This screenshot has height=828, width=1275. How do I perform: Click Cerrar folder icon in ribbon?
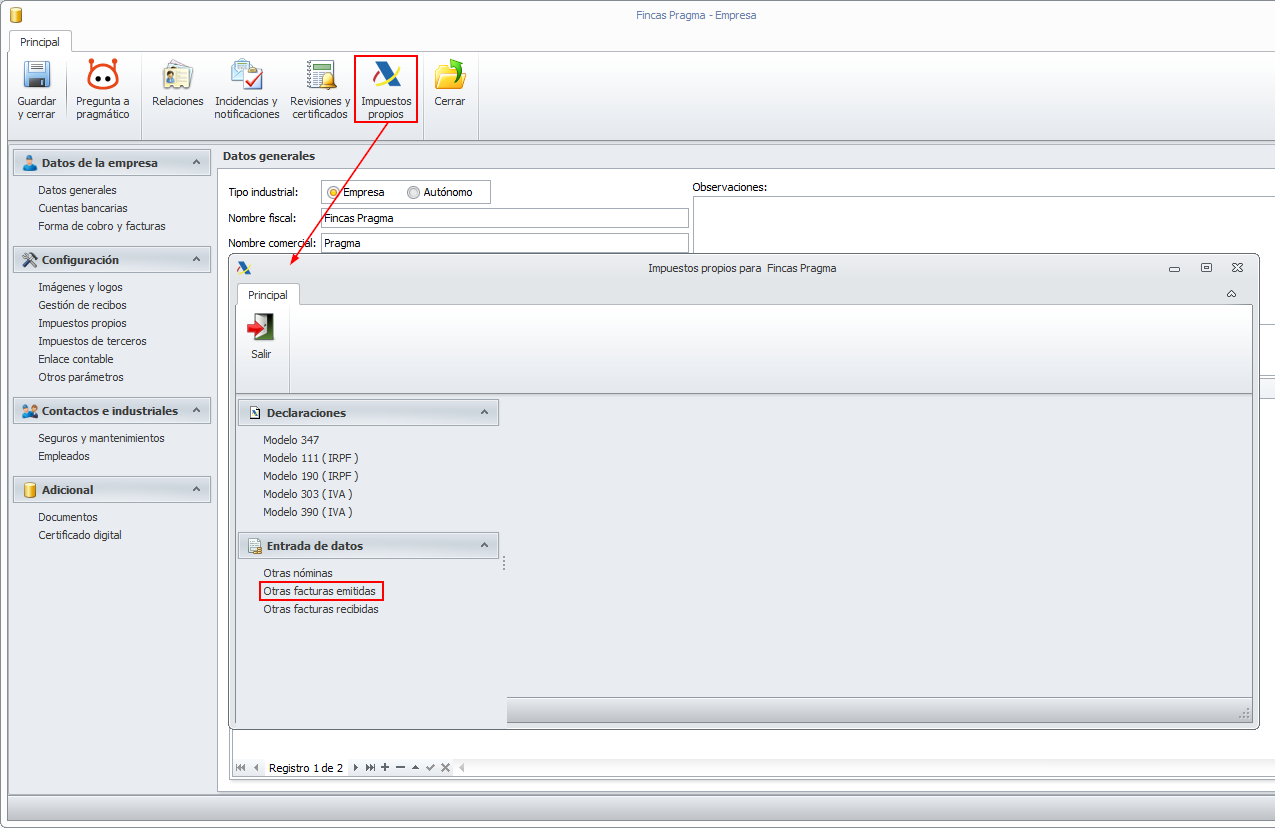pos(450,75)
